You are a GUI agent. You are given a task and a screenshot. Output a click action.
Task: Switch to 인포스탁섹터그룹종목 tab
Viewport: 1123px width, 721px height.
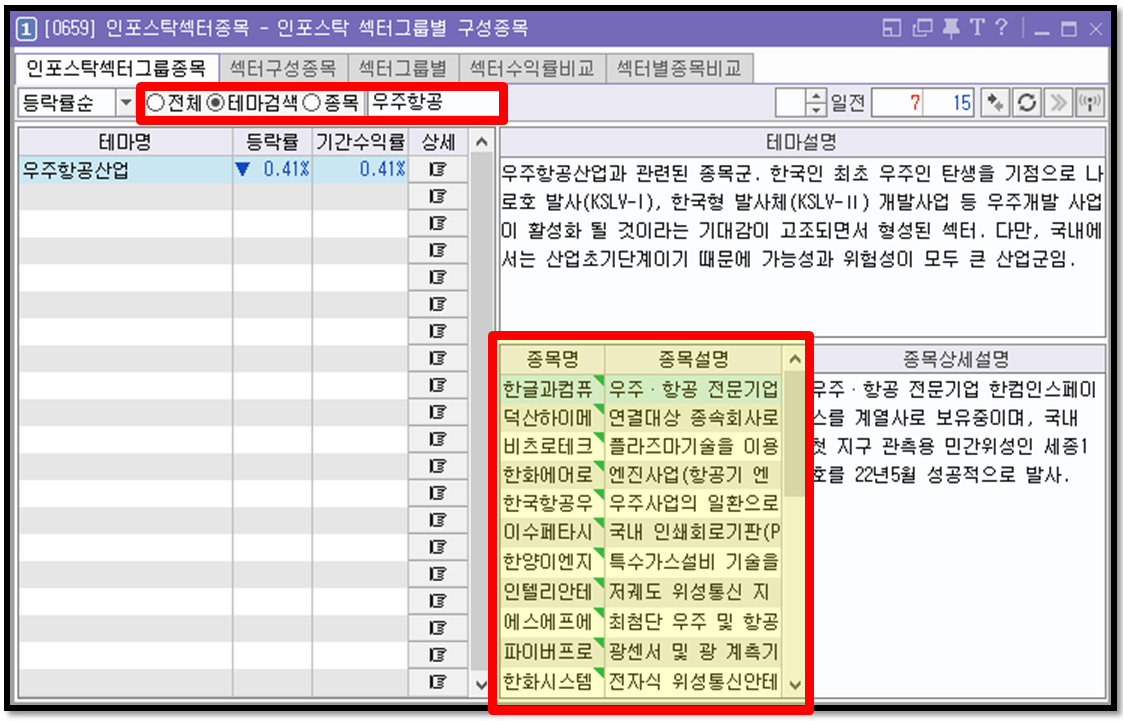pos(116,69)
